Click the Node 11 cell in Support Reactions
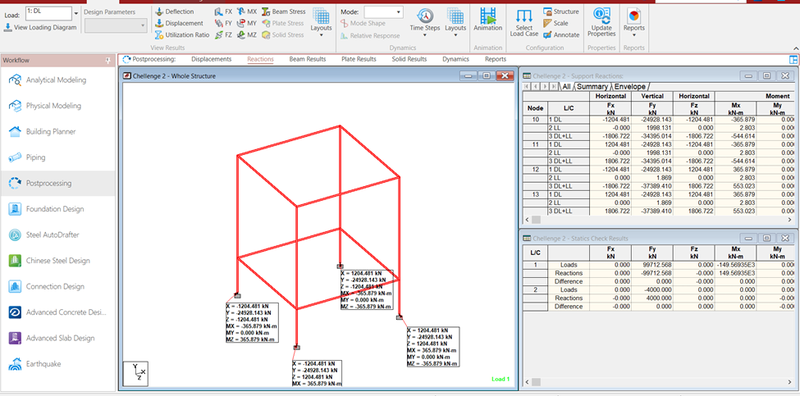The image size is (800, 396). pyautogui.click(x=535, y=144)
